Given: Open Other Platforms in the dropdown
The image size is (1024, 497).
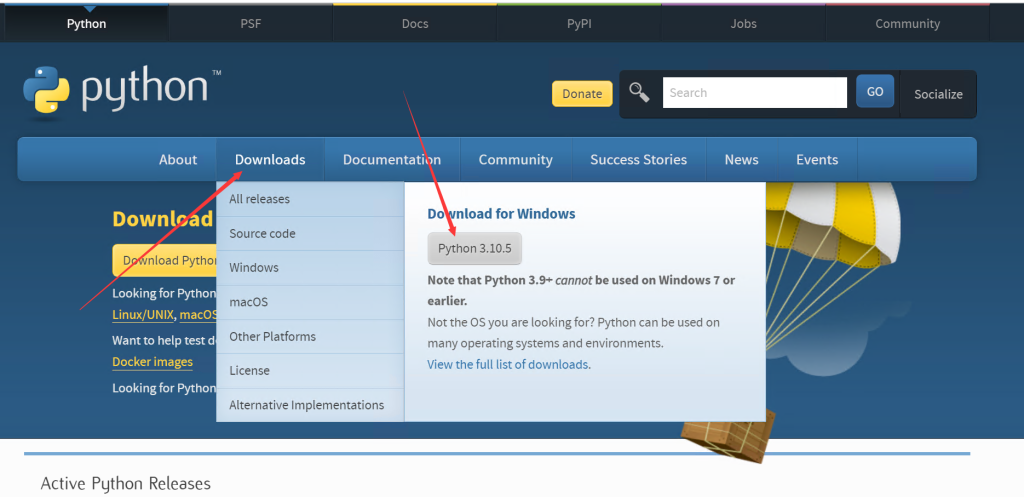Looking at the screenshot, I should pos(310,336).
